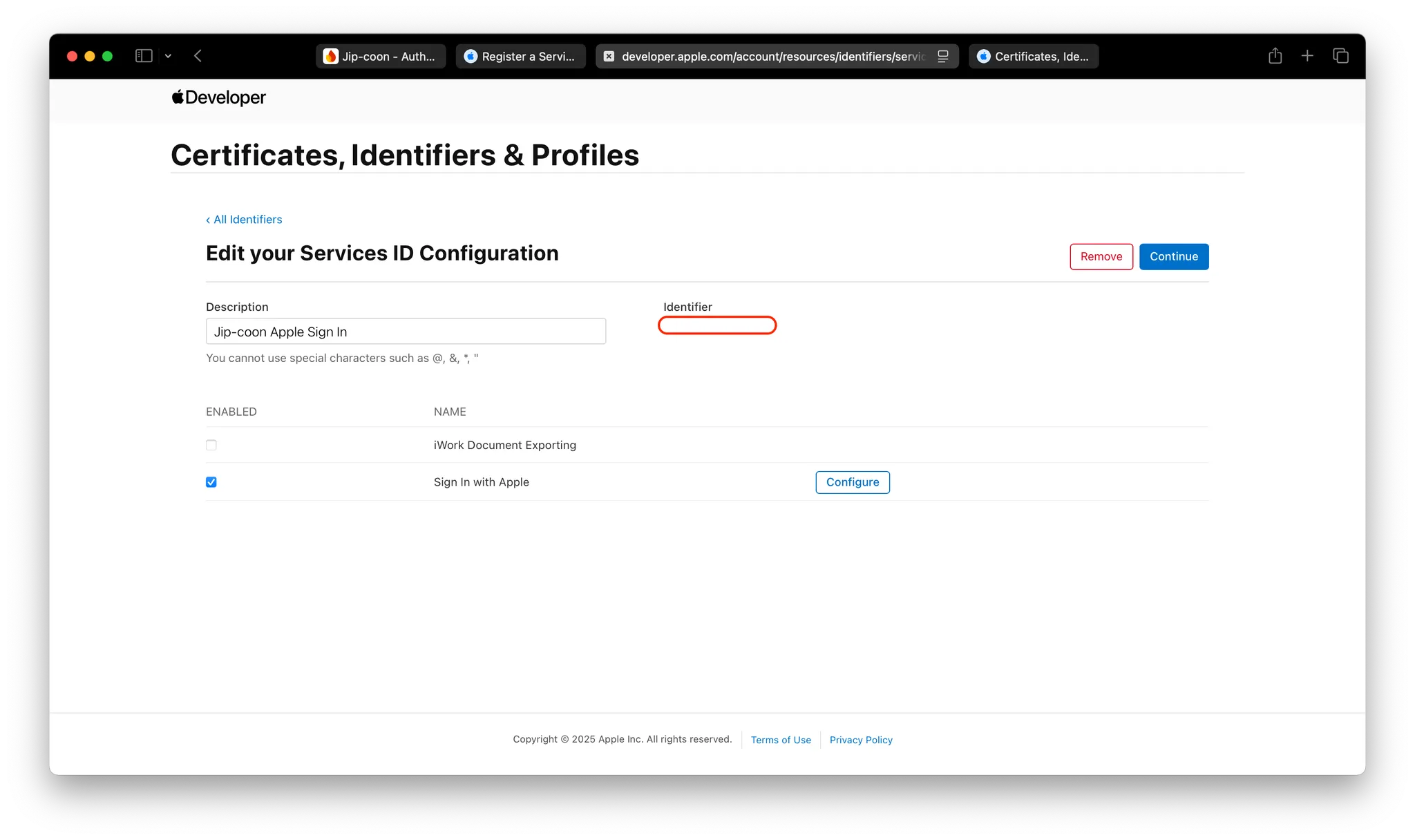Close the current tab via X icon
The image size is (1415, 840).
pyautogui.click(x=609, y=57)
